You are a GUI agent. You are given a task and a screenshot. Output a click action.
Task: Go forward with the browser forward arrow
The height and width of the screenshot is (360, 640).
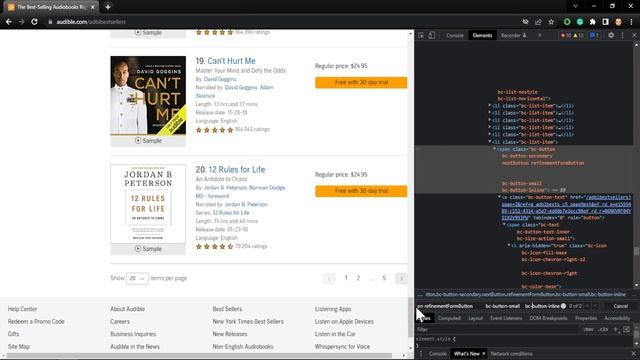[x=21, y=22]
